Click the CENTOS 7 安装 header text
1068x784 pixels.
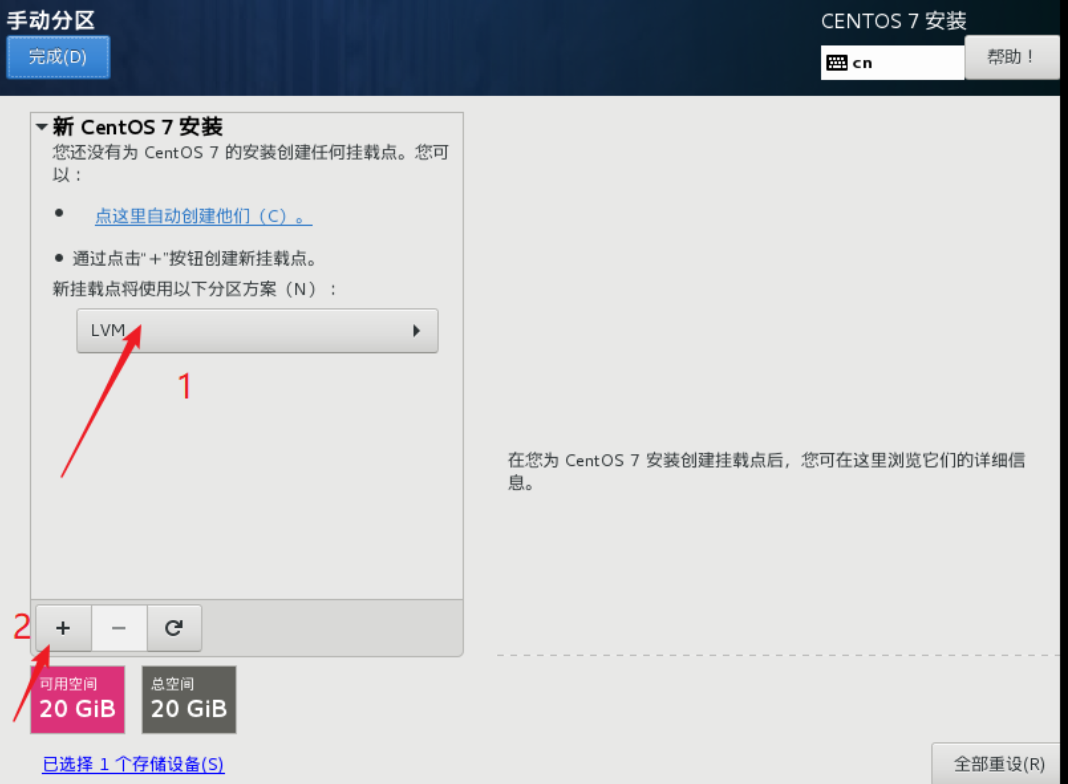pos(893,21)
